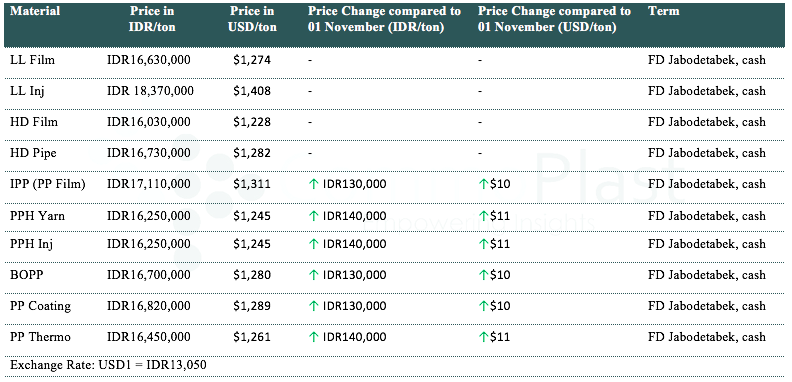Viewport: 792px width, 382px height.
Task: Click green up arrow beside $11 in PPH Inj row
Action: click(x=483, y=245)
